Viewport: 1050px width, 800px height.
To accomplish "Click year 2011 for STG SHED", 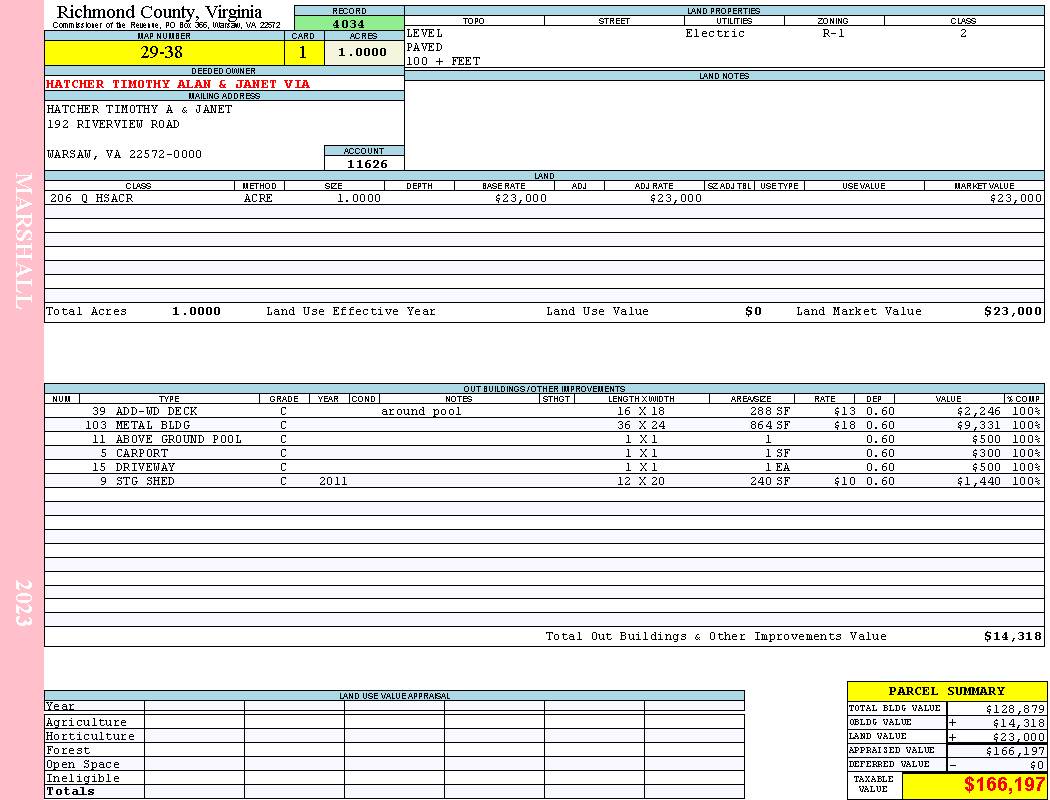I will [x=333, y=481].
